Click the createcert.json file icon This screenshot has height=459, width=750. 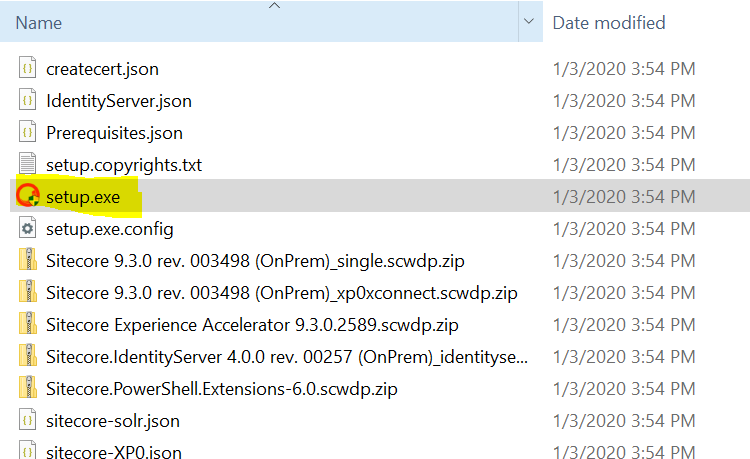[27, 68]
